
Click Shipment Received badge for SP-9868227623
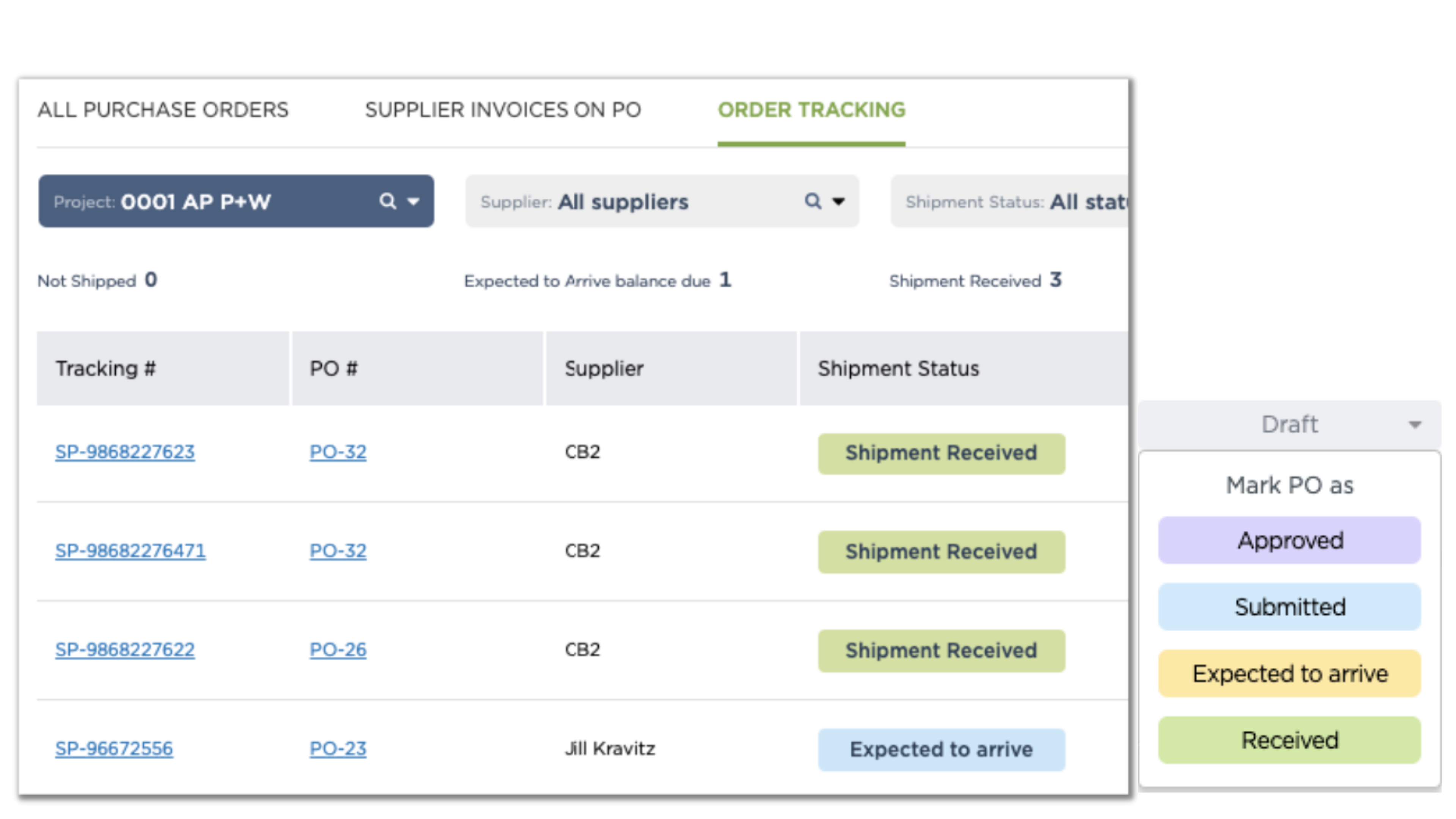coord(941,453)
